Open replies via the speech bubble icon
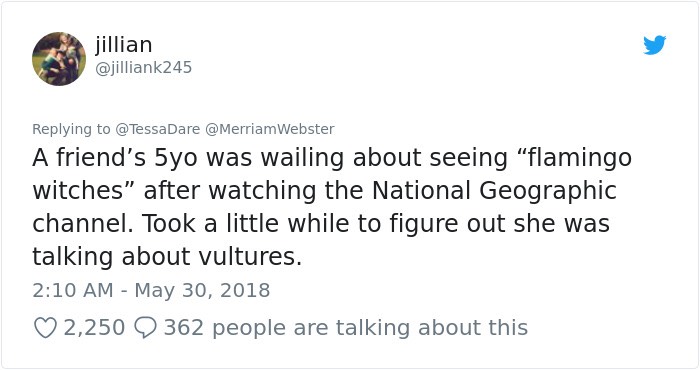 [146, 328]
